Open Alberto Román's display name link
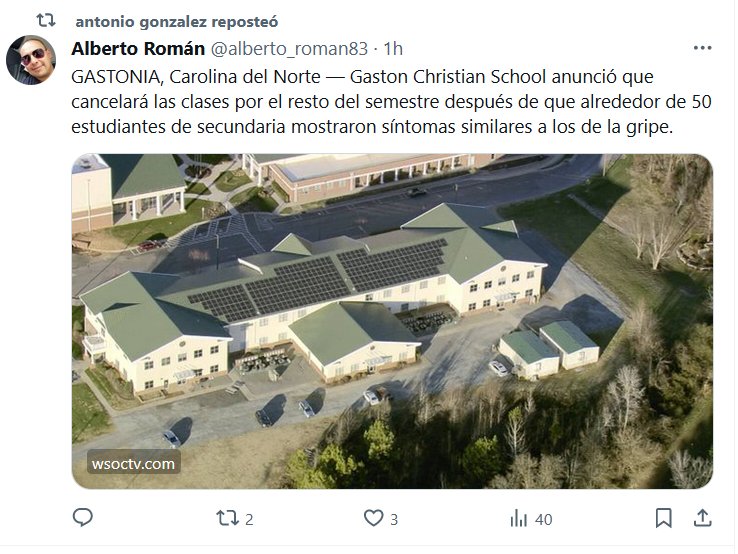This screenshot has width=738, height=554. pyautogui.click(x=136, y=48)
